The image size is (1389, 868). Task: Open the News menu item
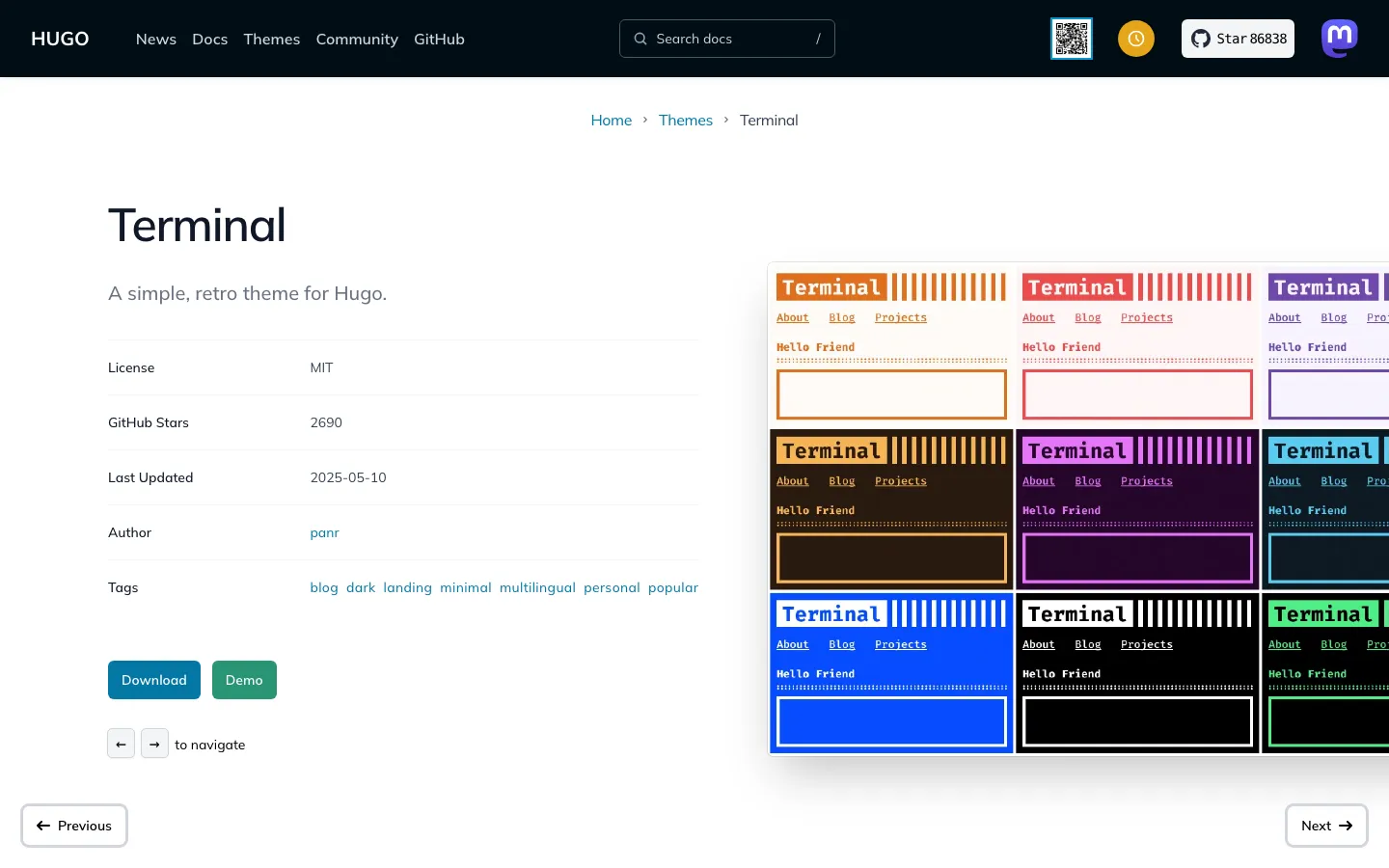point(156,39)
